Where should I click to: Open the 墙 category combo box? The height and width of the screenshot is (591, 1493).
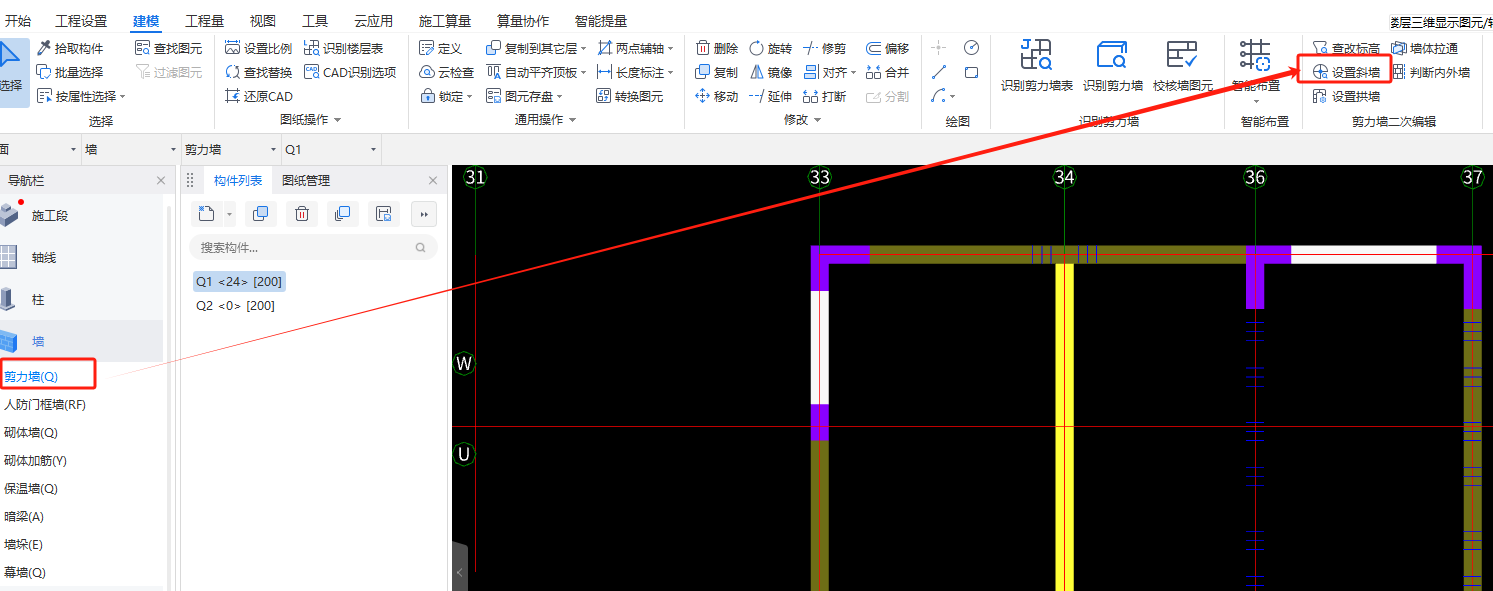click(x=130, y=149)
